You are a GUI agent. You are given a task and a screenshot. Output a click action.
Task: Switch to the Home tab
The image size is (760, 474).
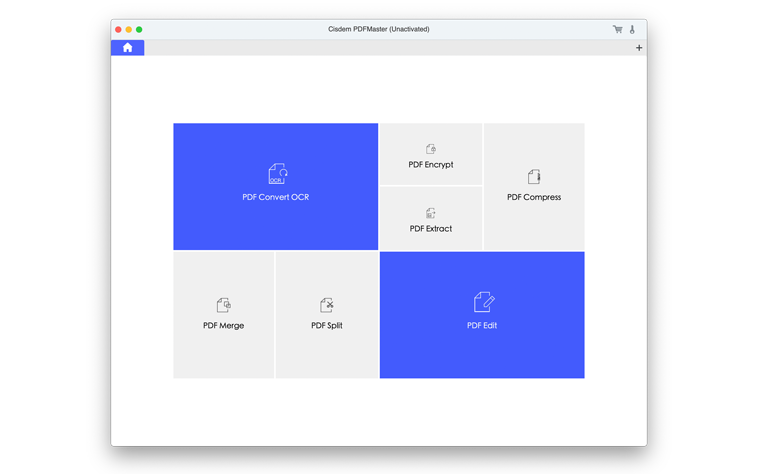(x=127, y=47)
